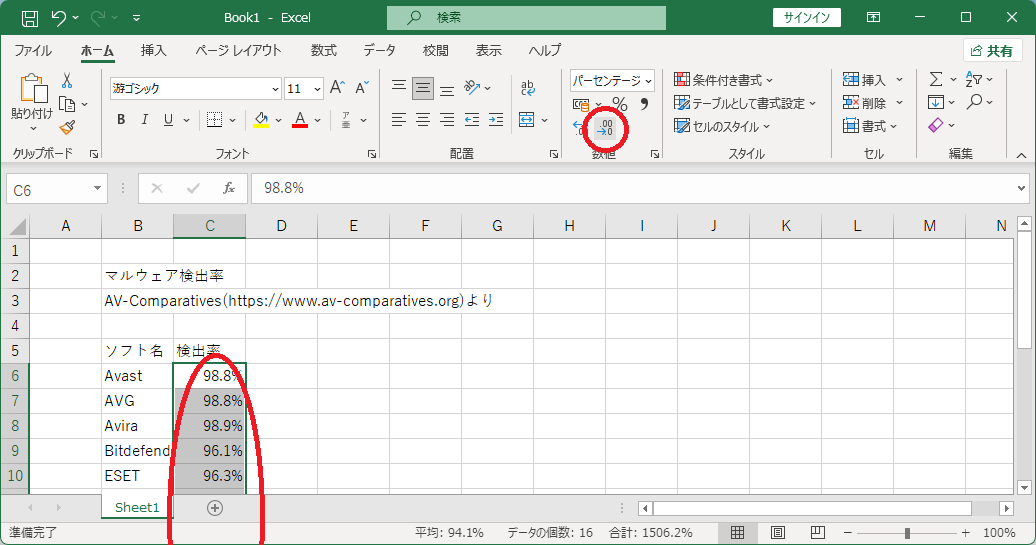Merge and center cells icon
The height and width of the screenshot is (545, 1036).
527,120
